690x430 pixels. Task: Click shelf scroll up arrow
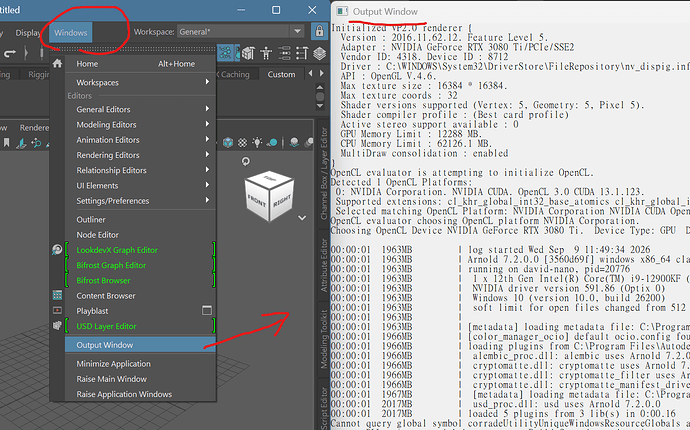[320, 87]
